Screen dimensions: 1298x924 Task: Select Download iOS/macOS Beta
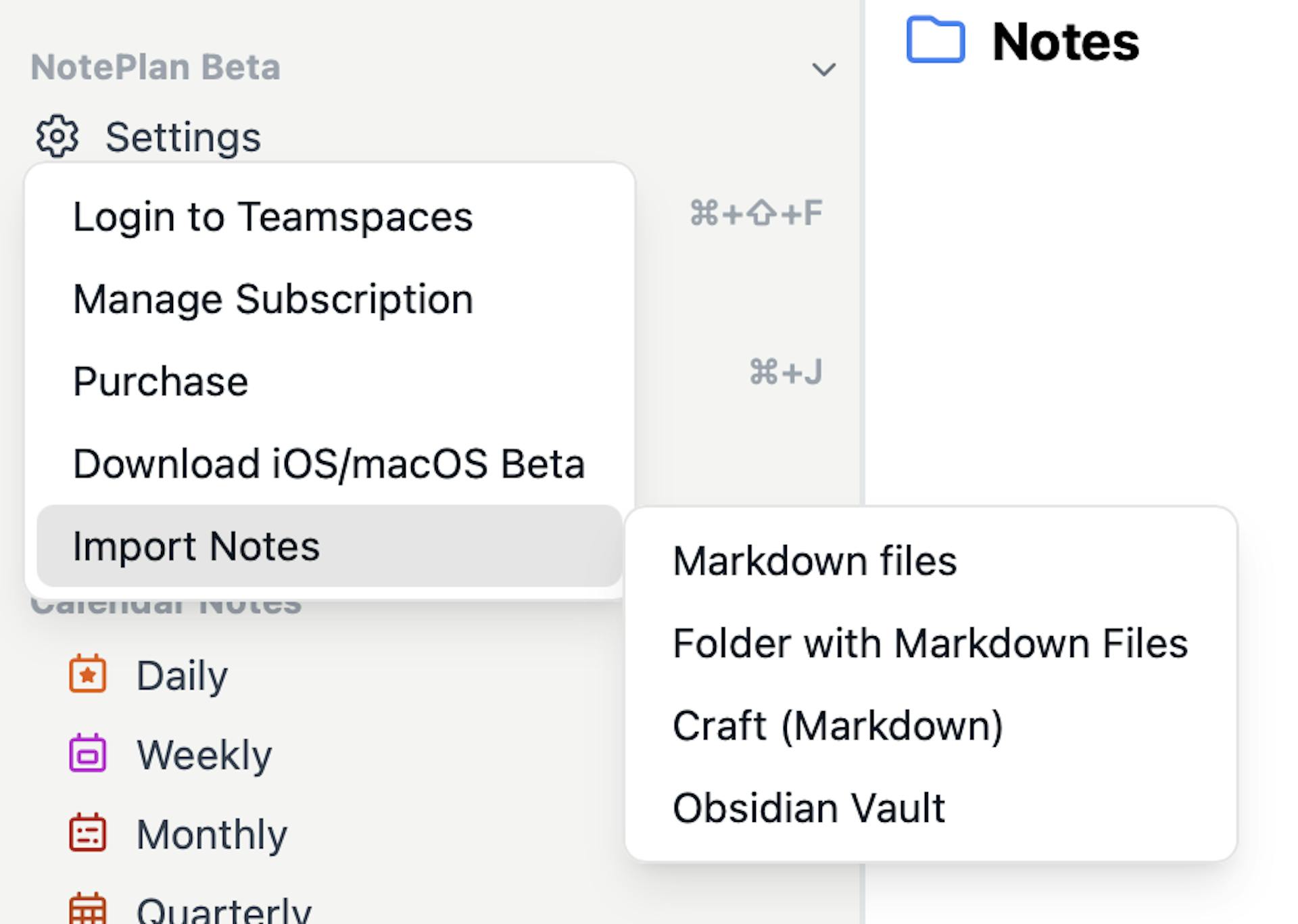329,464
